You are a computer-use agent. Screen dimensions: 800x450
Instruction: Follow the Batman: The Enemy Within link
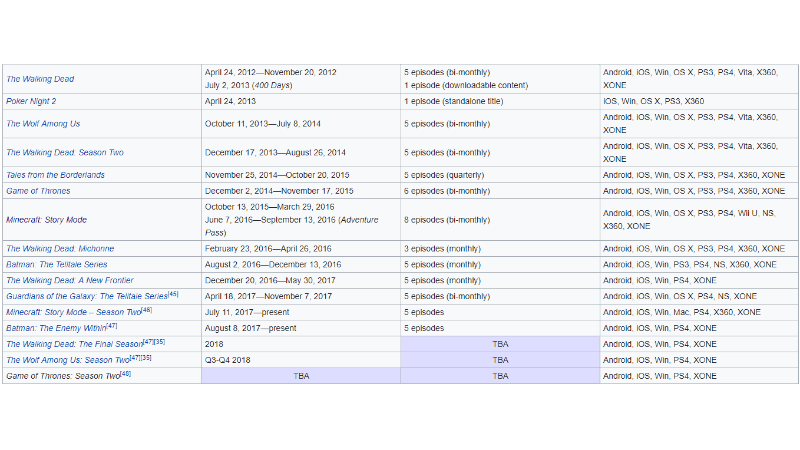[55, 328]
